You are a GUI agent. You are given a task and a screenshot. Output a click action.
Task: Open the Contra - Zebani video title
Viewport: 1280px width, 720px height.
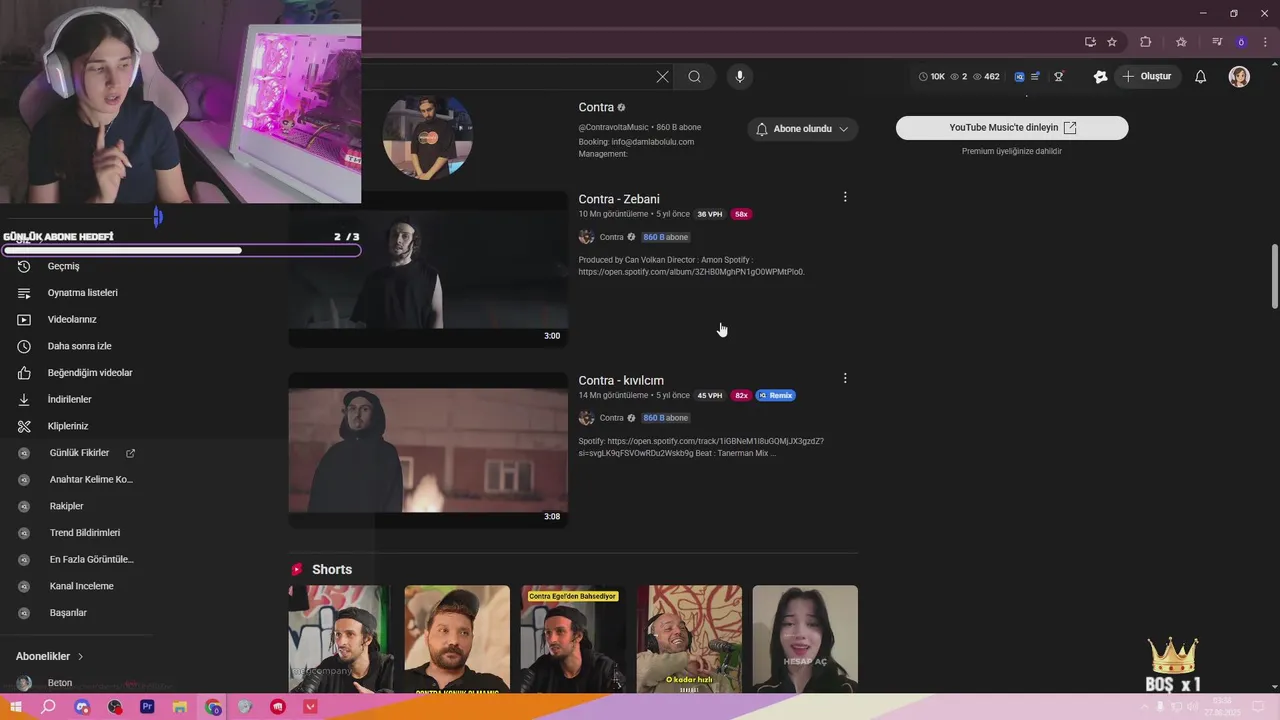pyautogui.click(x=619, y=199)
